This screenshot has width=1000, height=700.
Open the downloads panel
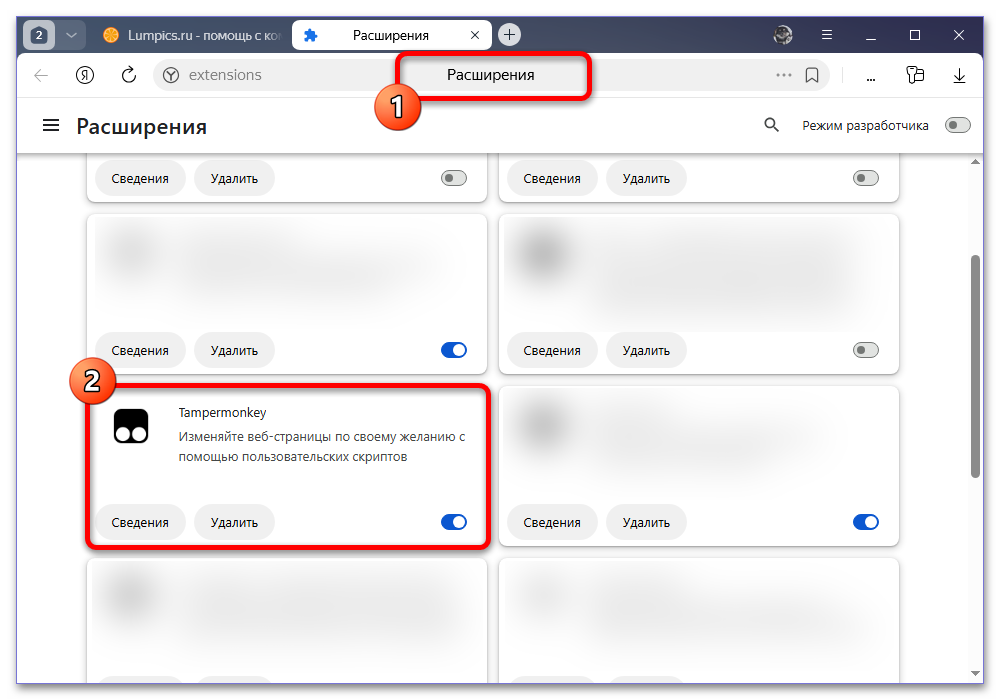[x=959, y=76]
